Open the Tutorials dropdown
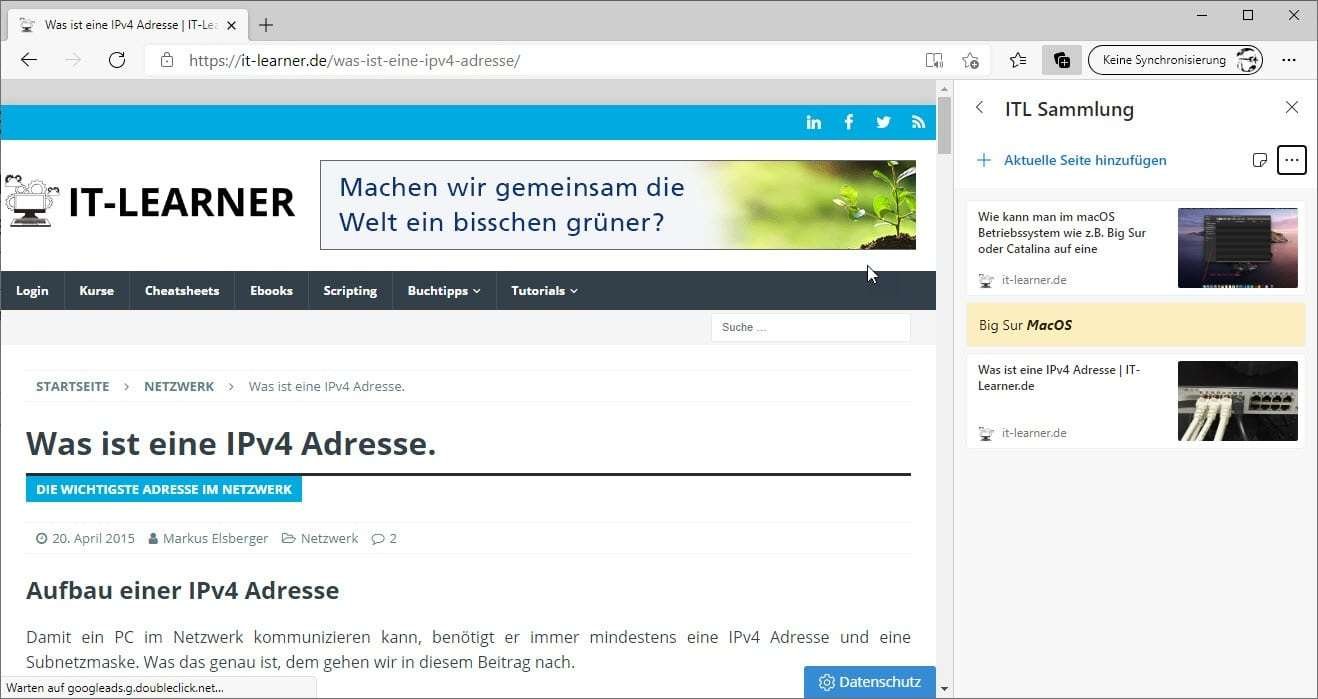The width and height of the screenshot is (1318, 699). 543,290
